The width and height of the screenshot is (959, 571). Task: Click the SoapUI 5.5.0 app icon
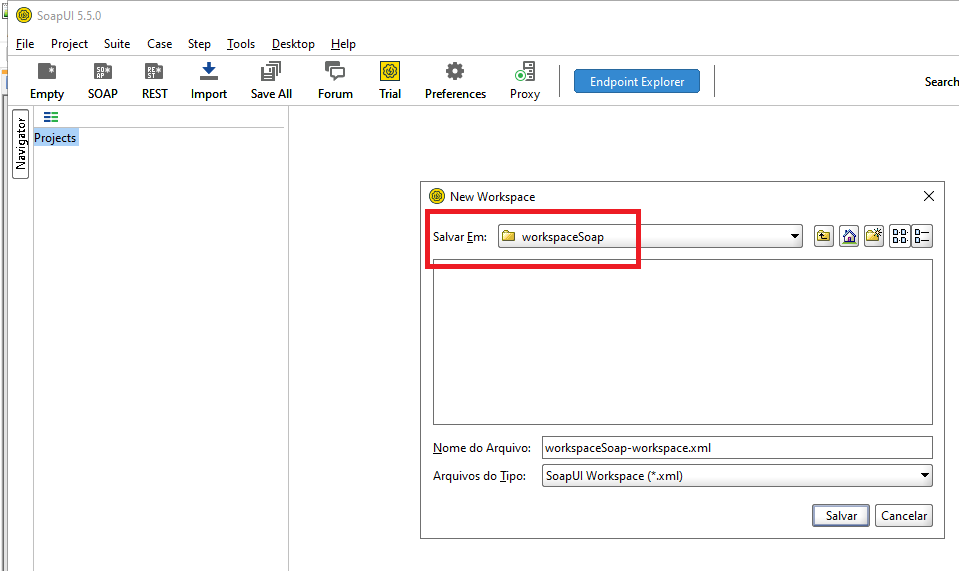24,15
